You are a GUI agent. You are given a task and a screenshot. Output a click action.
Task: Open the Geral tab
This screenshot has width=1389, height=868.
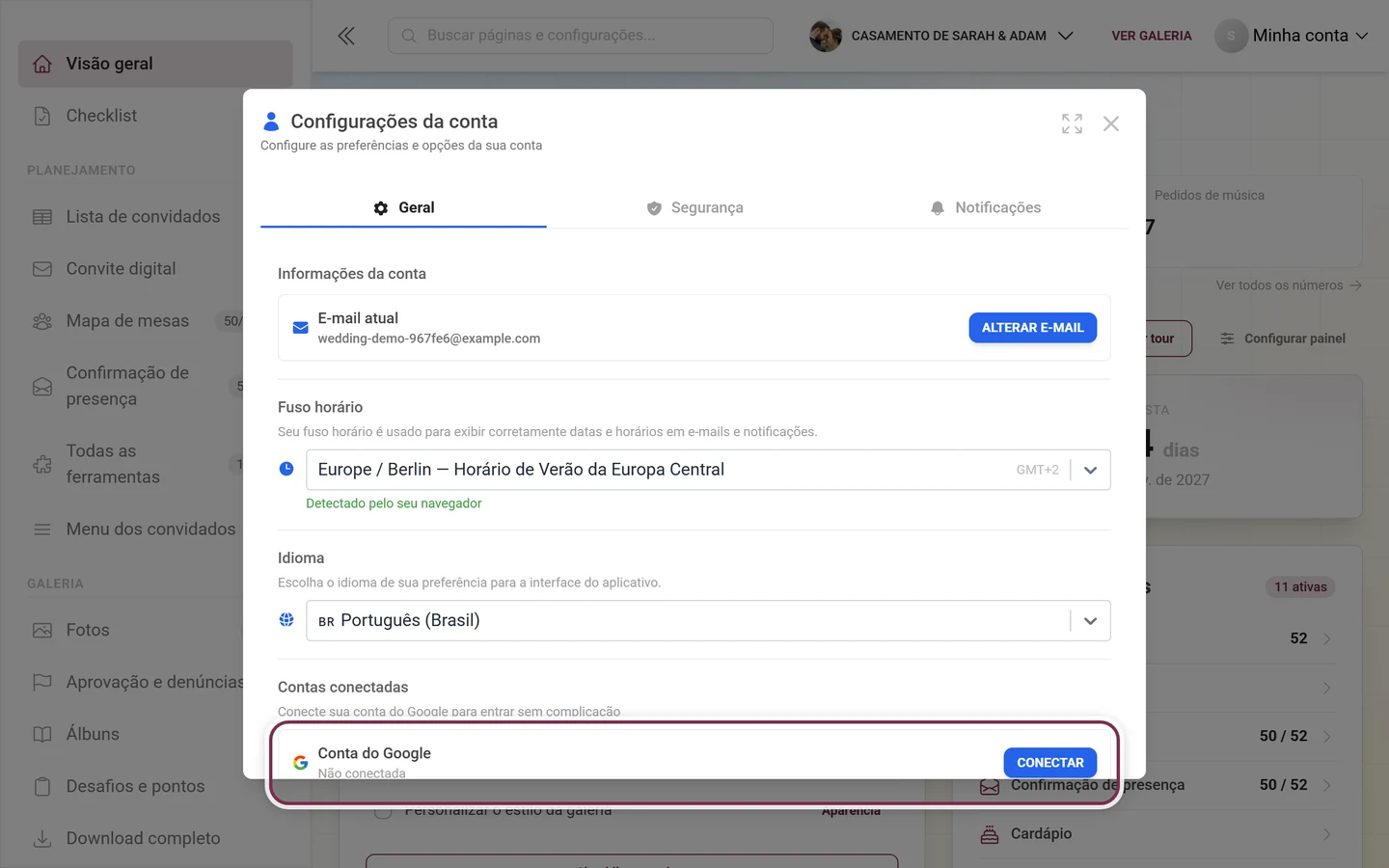pyautogui.click(x=403, y=207)
